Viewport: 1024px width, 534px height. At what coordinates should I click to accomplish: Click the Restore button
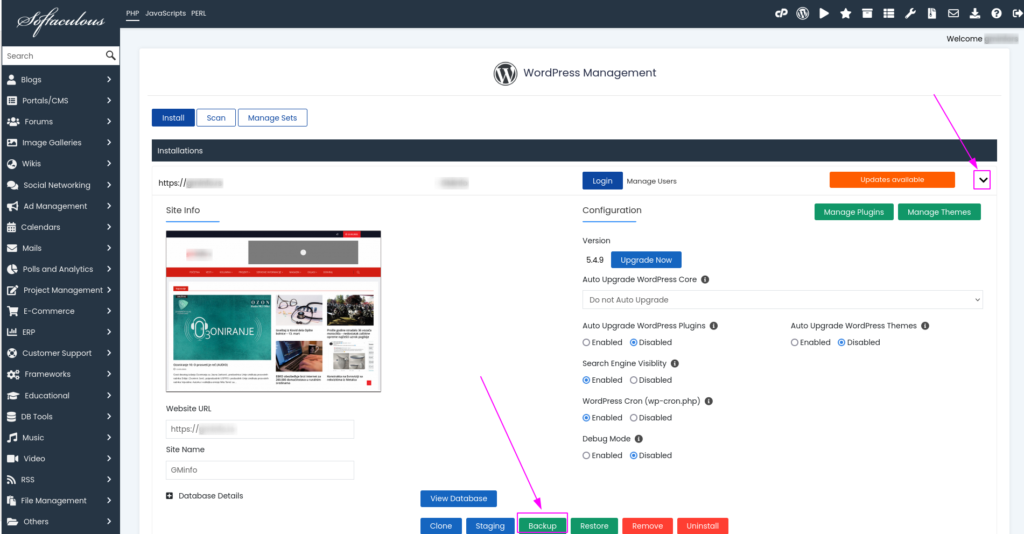pyautogui.click(x=594, y=526)
